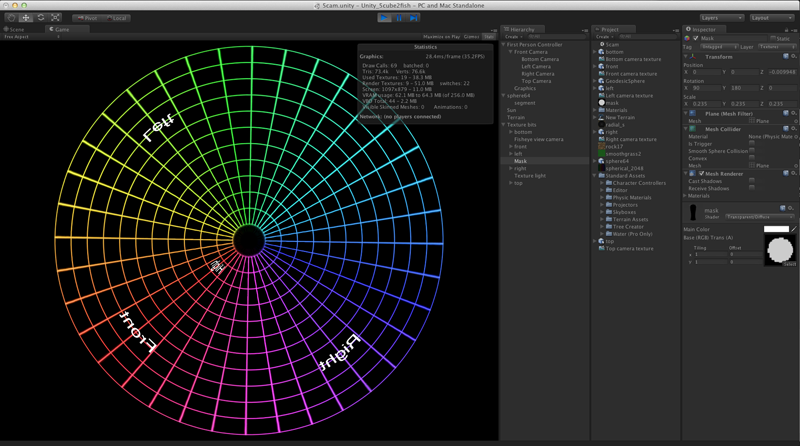Select Texture light in Hierarchy
The width and height of the screenshot is (800, 446).
(x=530, y=176)
